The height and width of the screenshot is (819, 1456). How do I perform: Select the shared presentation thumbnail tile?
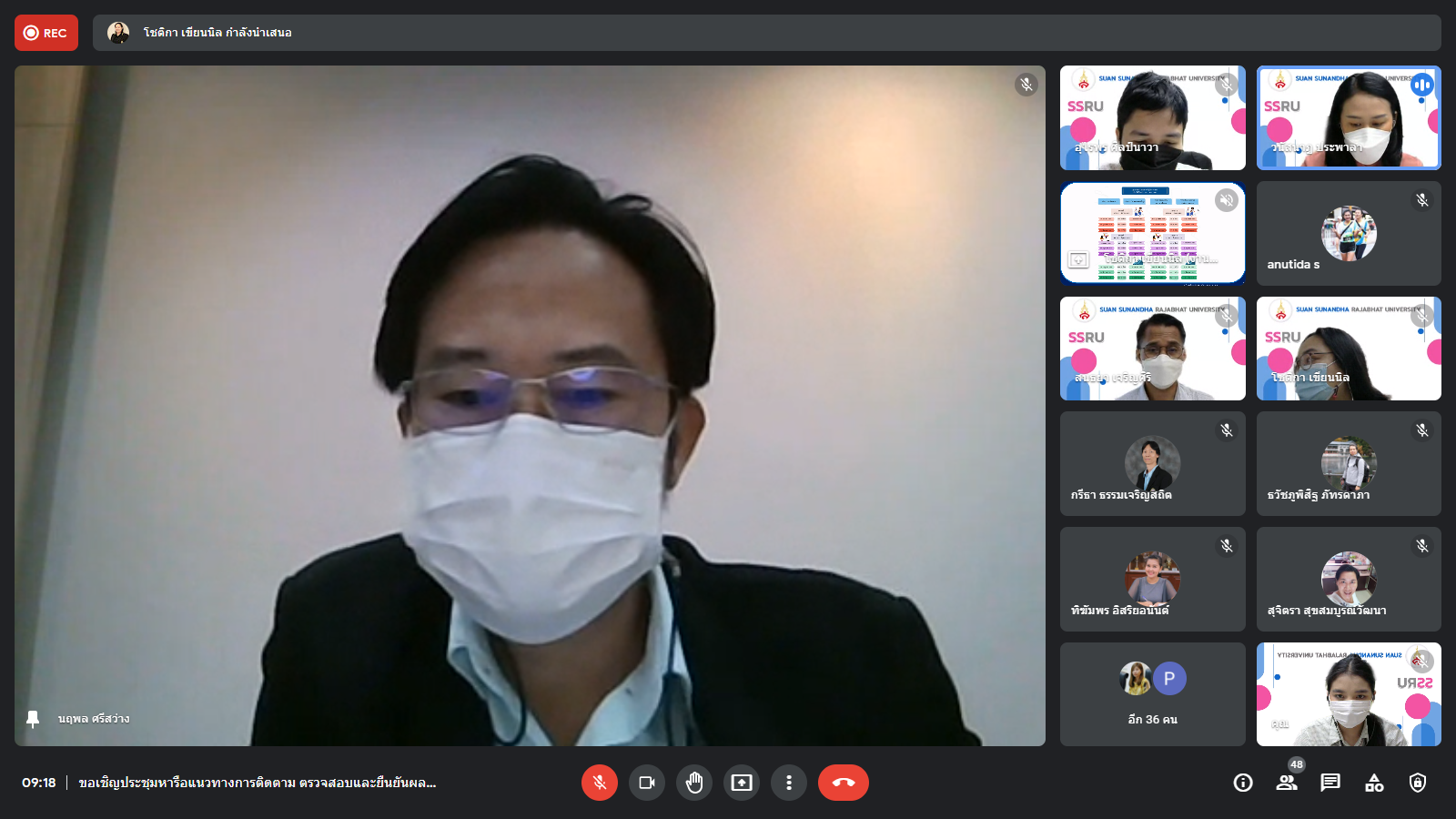click(x=1152, y=233)
